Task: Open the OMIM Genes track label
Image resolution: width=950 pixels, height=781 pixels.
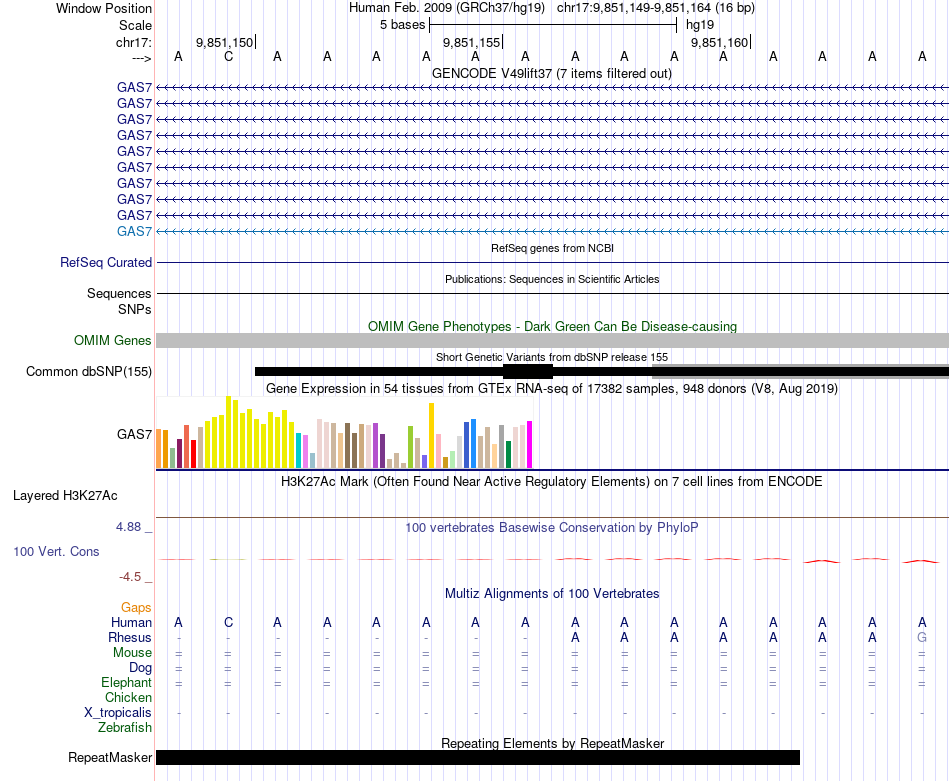Action: 113,341
